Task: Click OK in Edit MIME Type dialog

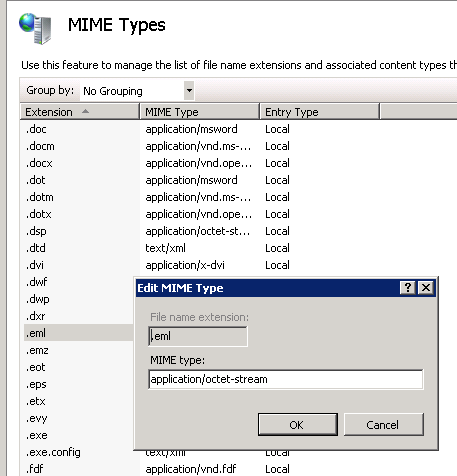Action: (298, 425)
